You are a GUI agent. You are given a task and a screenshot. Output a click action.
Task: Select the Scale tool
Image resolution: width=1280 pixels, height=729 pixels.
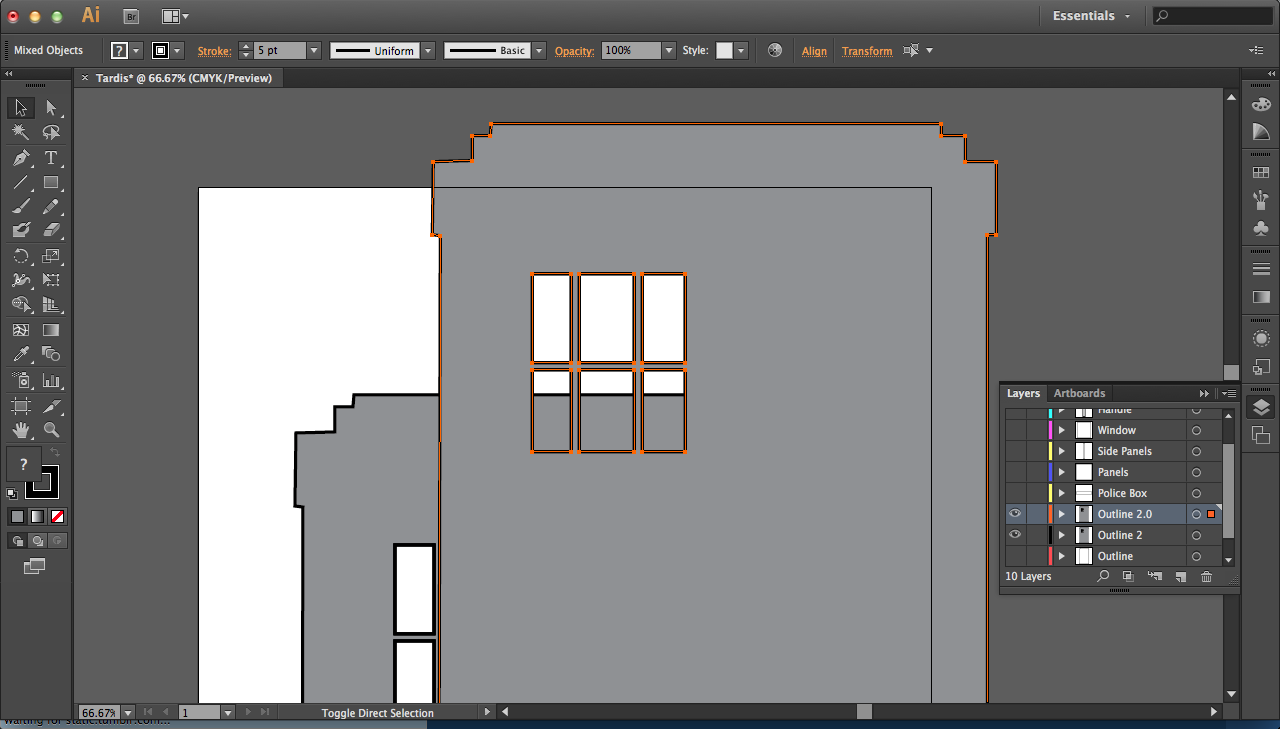[x=51, y=256]
